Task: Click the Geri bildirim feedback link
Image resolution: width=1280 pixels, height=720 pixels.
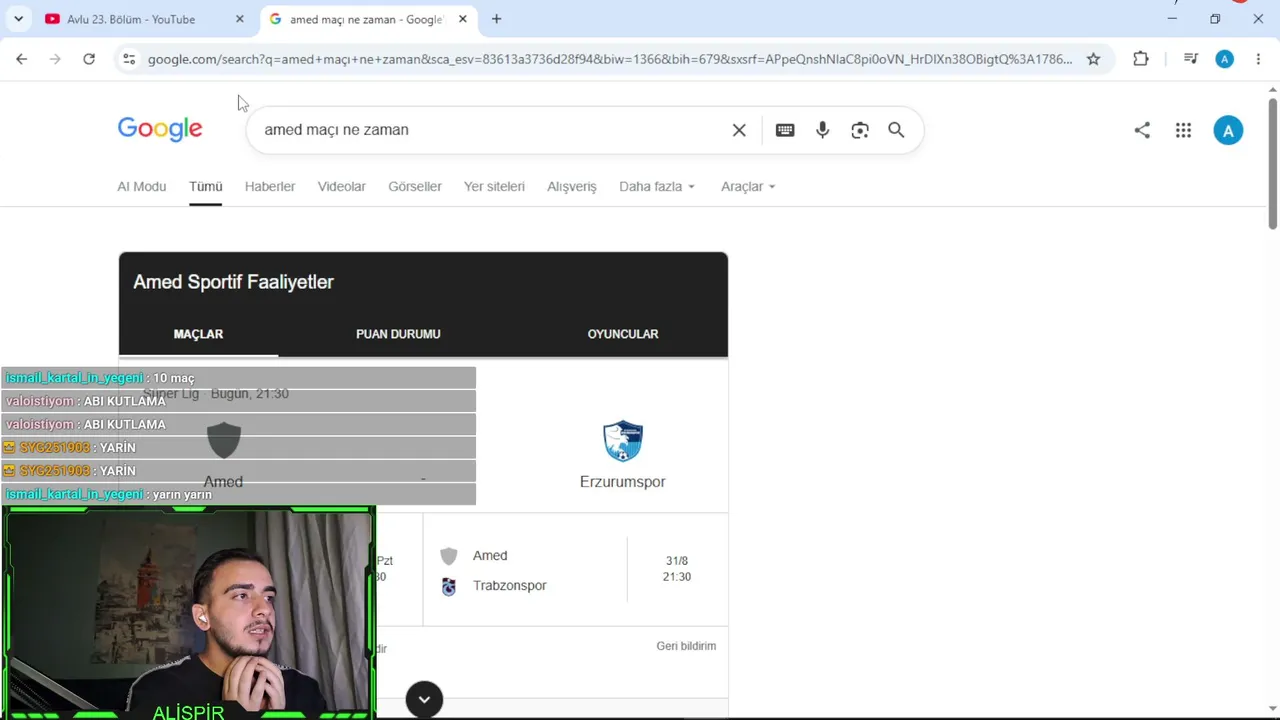Action: tap(686, 646)
